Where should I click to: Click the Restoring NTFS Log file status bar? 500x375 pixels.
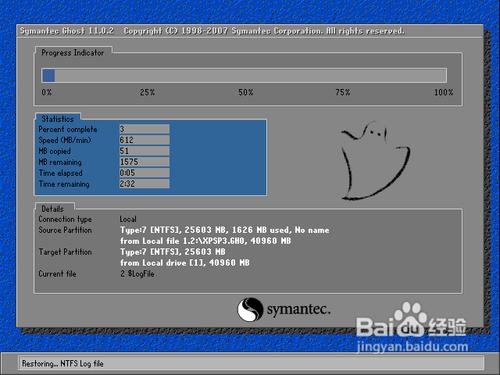[x=251, y=363]
